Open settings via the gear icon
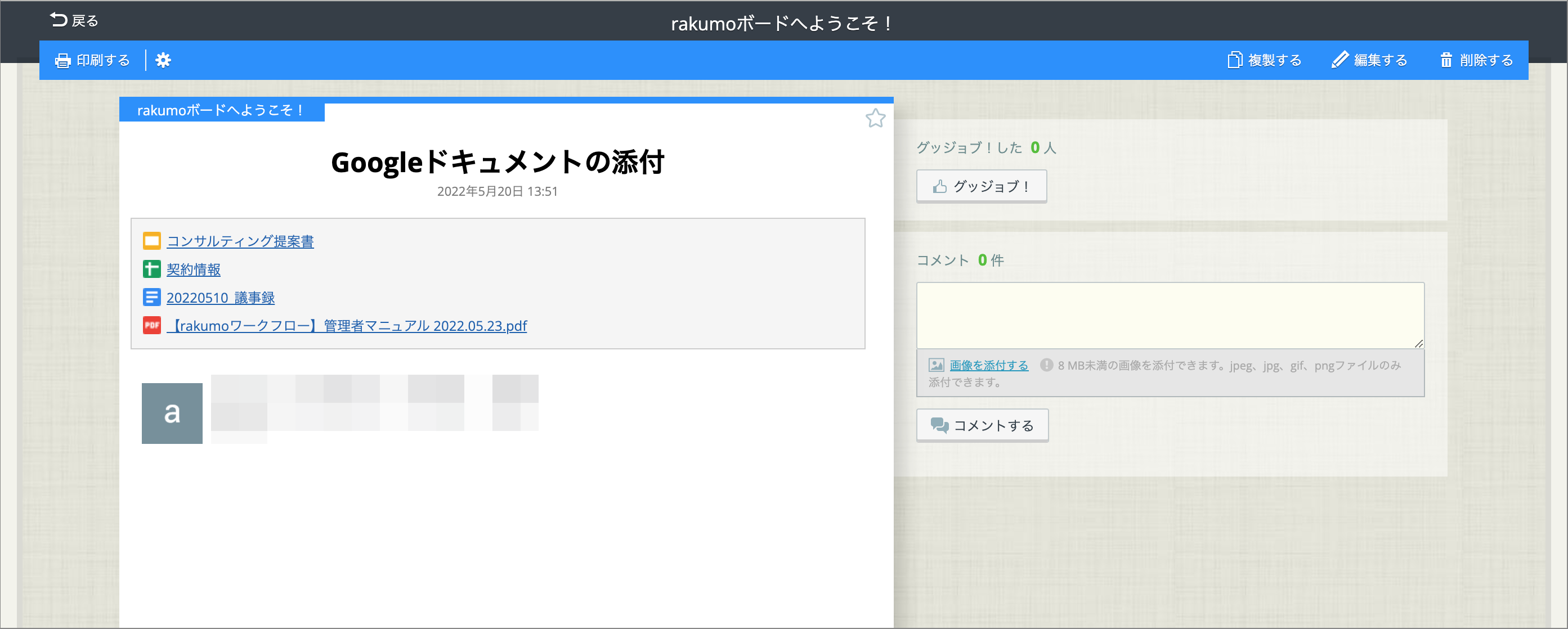 pos(163,60)
